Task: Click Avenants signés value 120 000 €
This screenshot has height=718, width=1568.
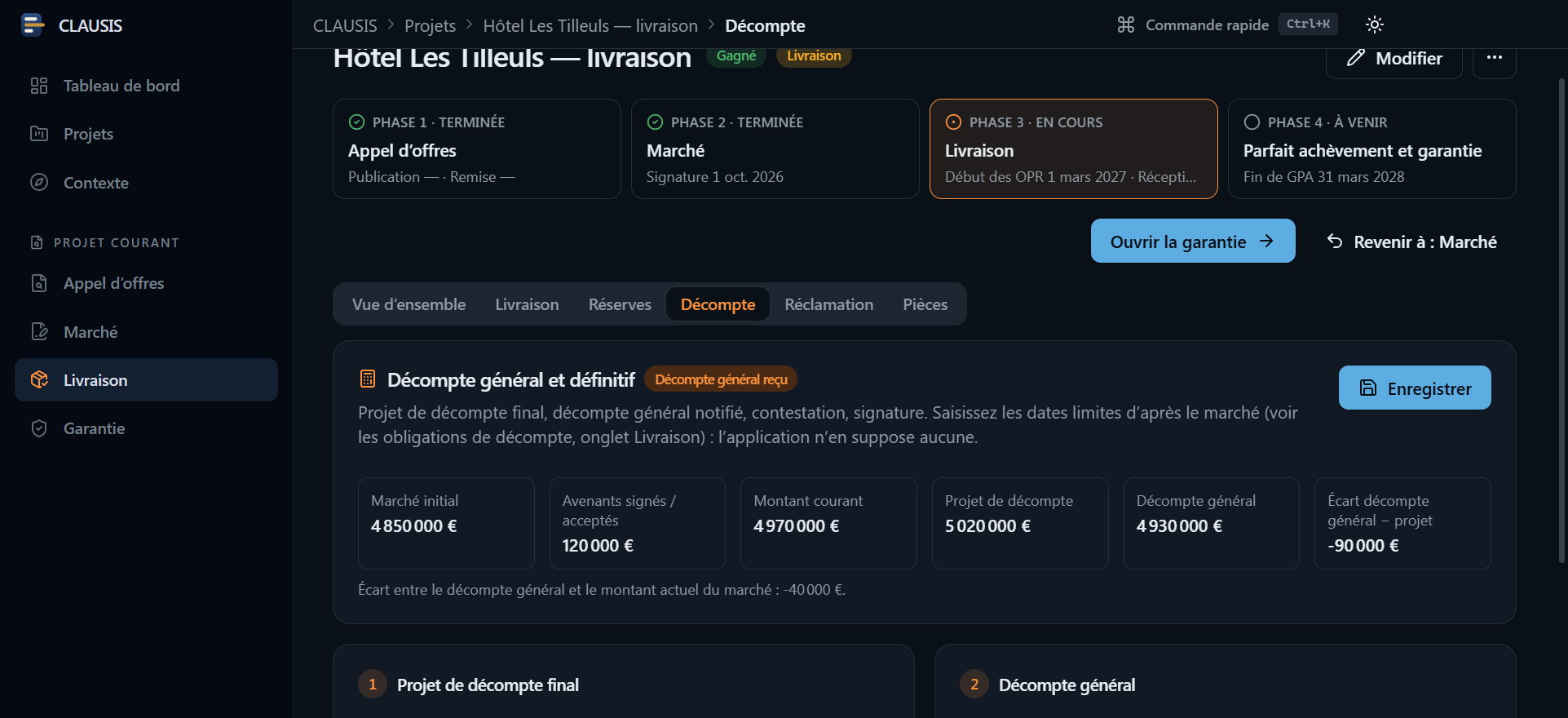Action: (598, 546)
